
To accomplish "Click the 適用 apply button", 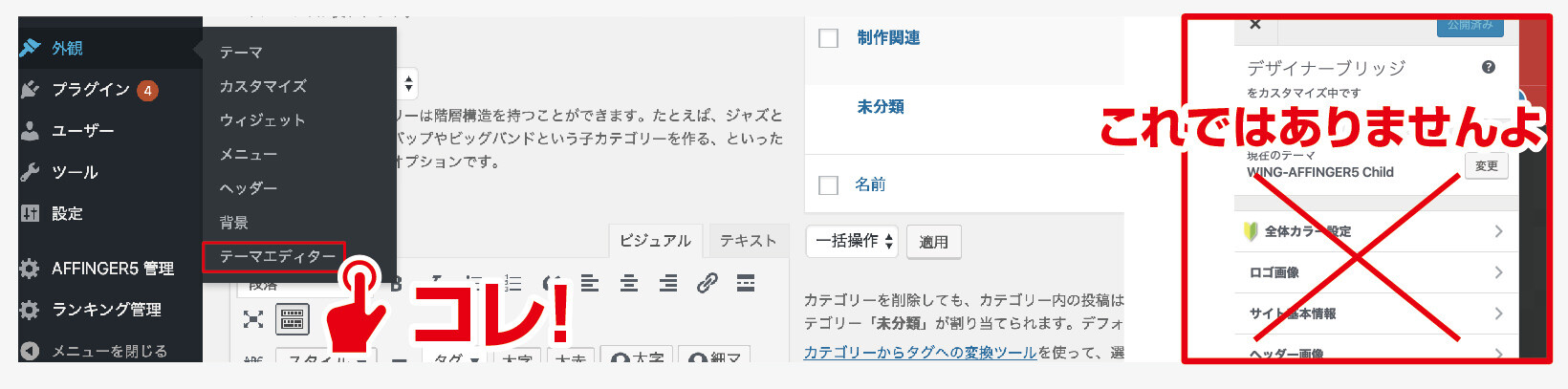I will tap(933, 242).
